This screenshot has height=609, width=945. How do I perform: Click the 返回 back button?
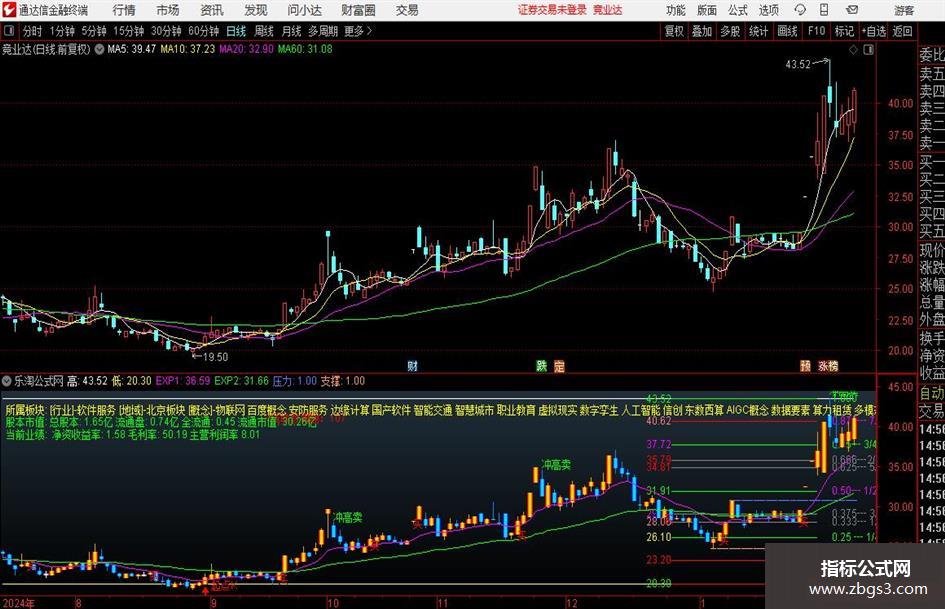902,31
